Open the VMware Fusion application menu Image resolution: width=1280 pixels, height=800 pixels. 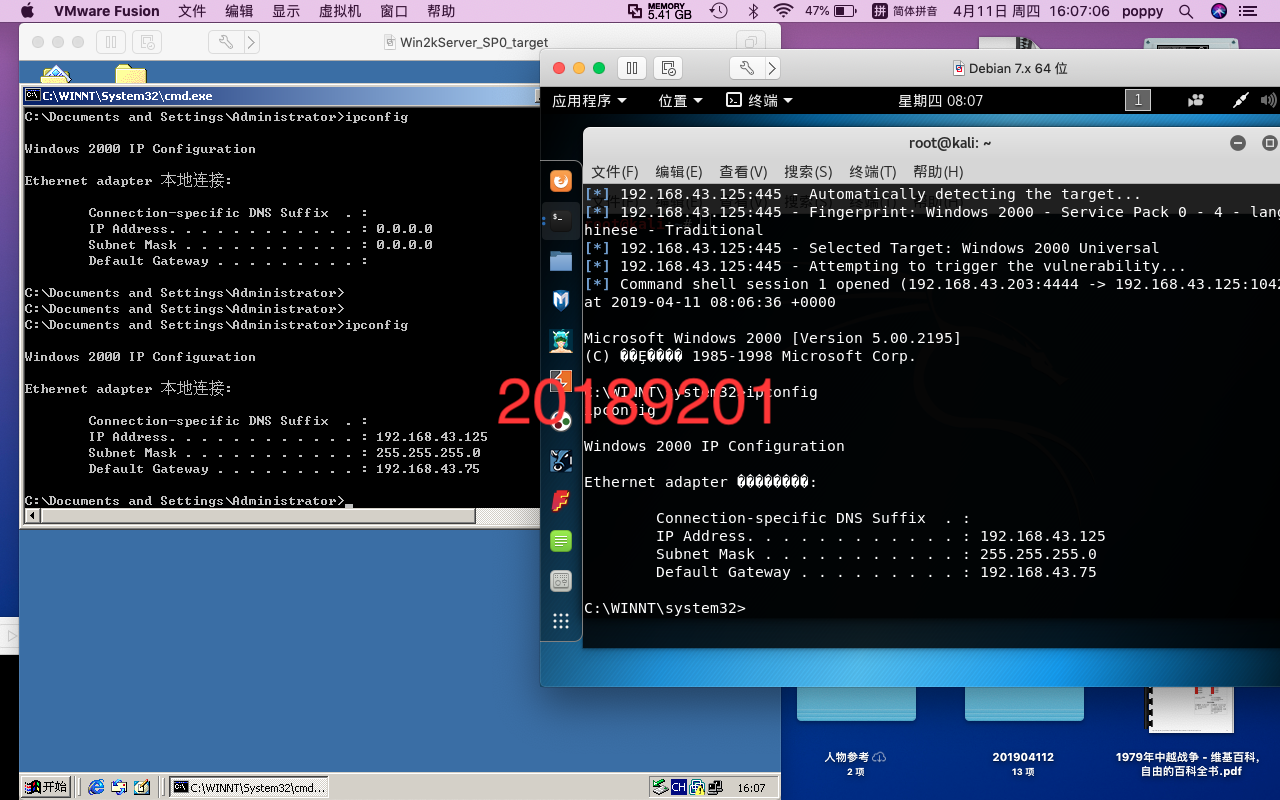point(106,11)
